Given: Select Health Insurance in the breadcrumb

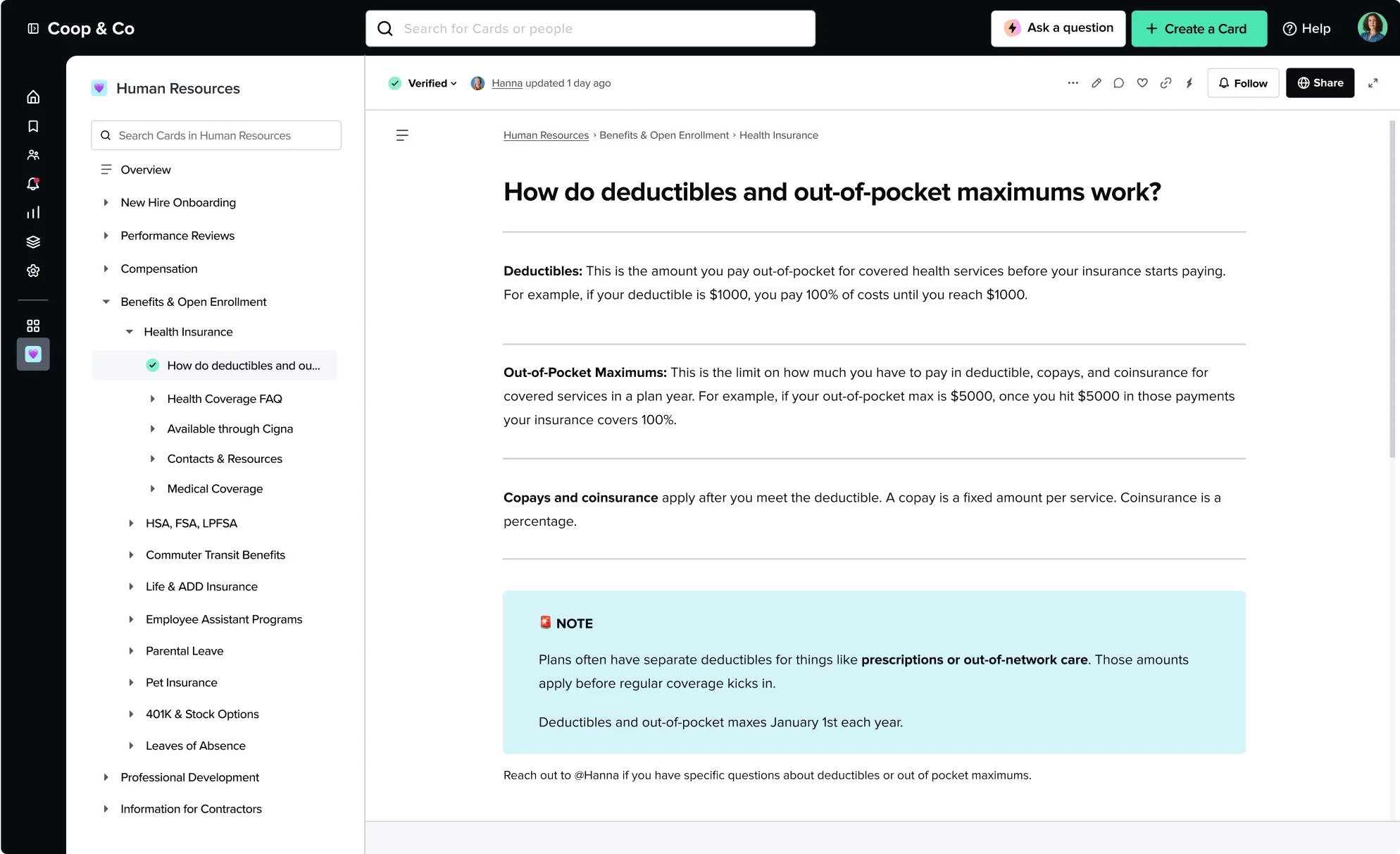Looking at the screenshot, I should point(778,135).
